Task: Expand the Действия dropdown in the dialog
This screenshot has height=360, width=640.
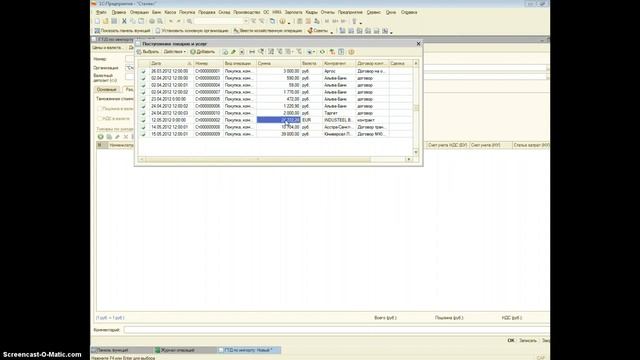Action: click(x=175, y=52)
